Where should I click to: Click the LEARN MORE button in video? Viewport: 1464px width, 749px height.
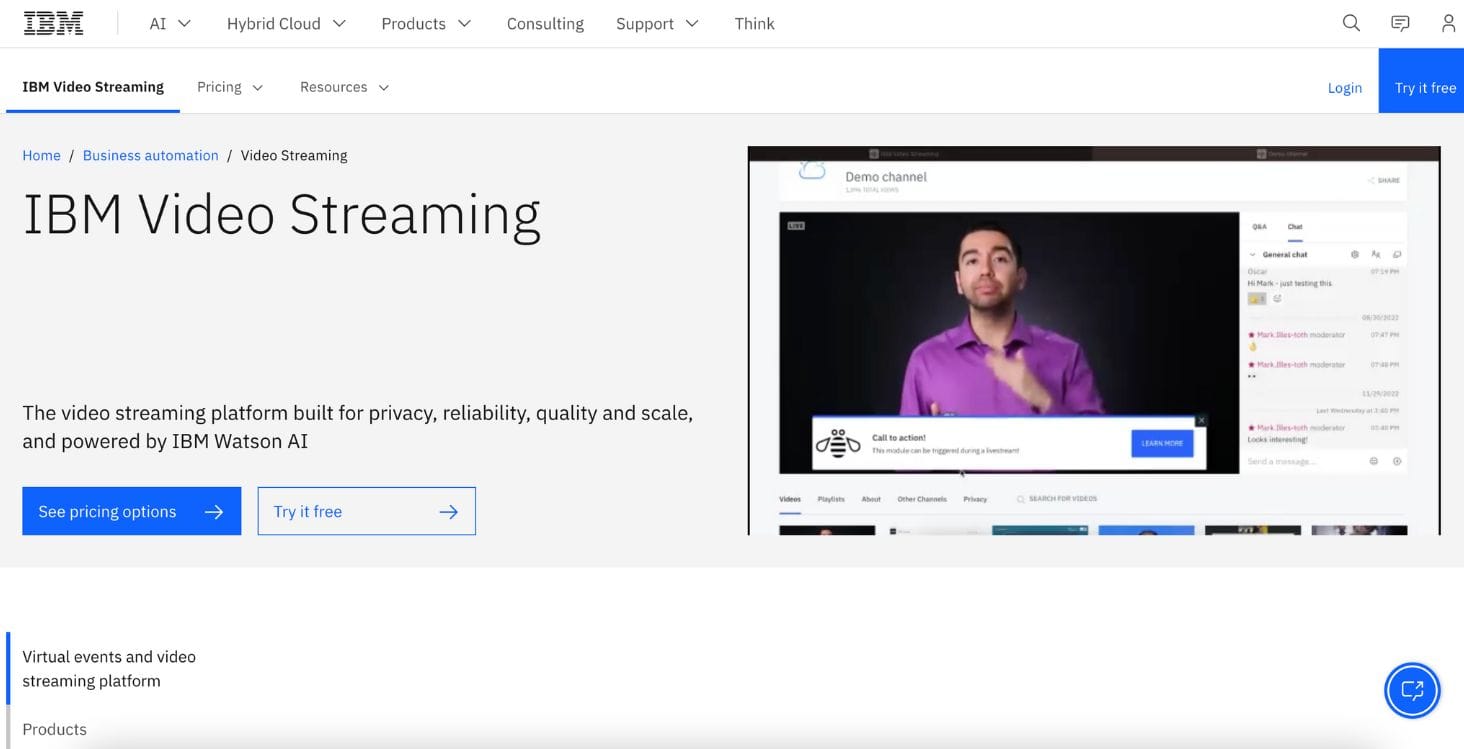coord(1162,443)
